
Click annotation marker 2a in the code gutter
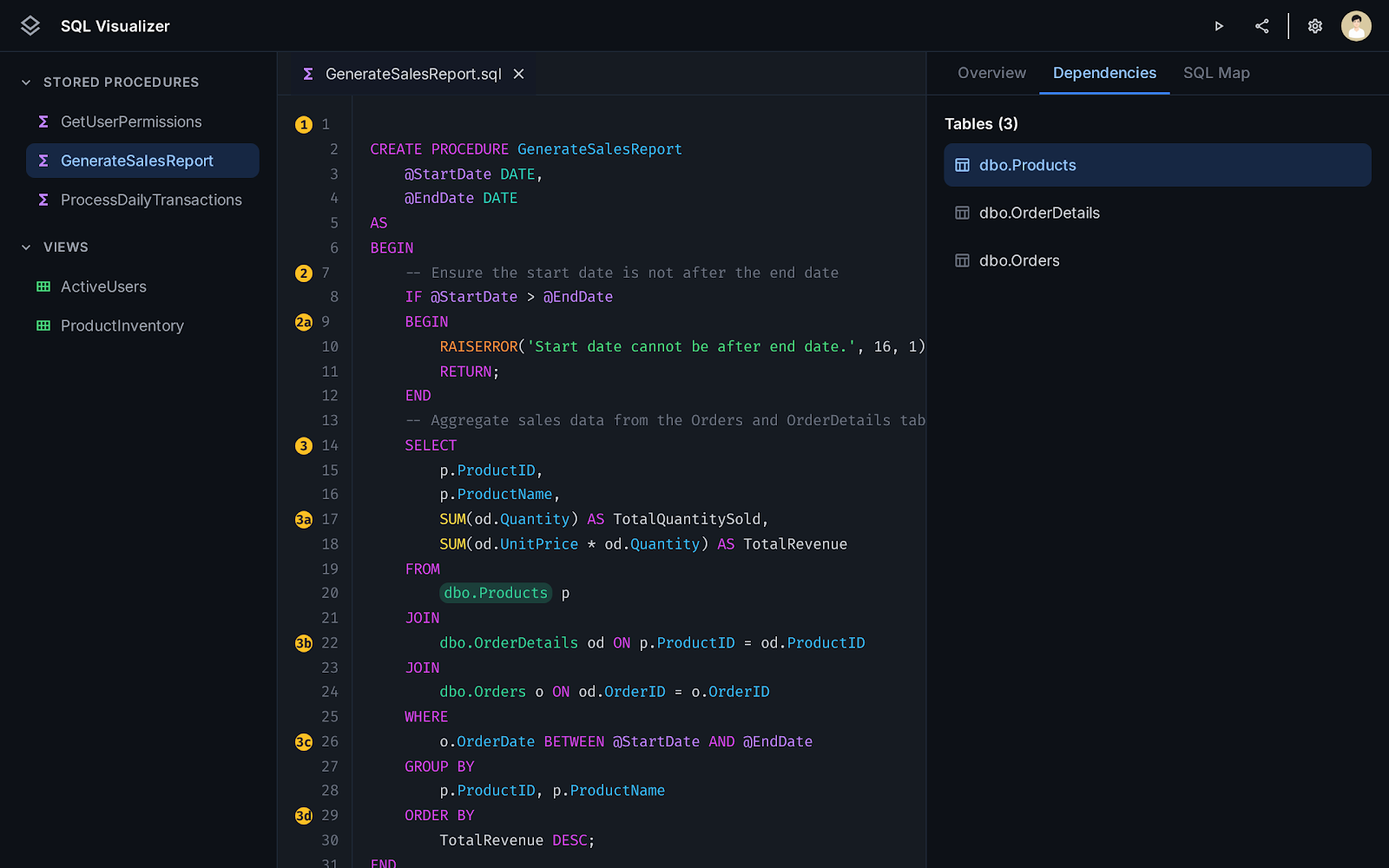303,321
